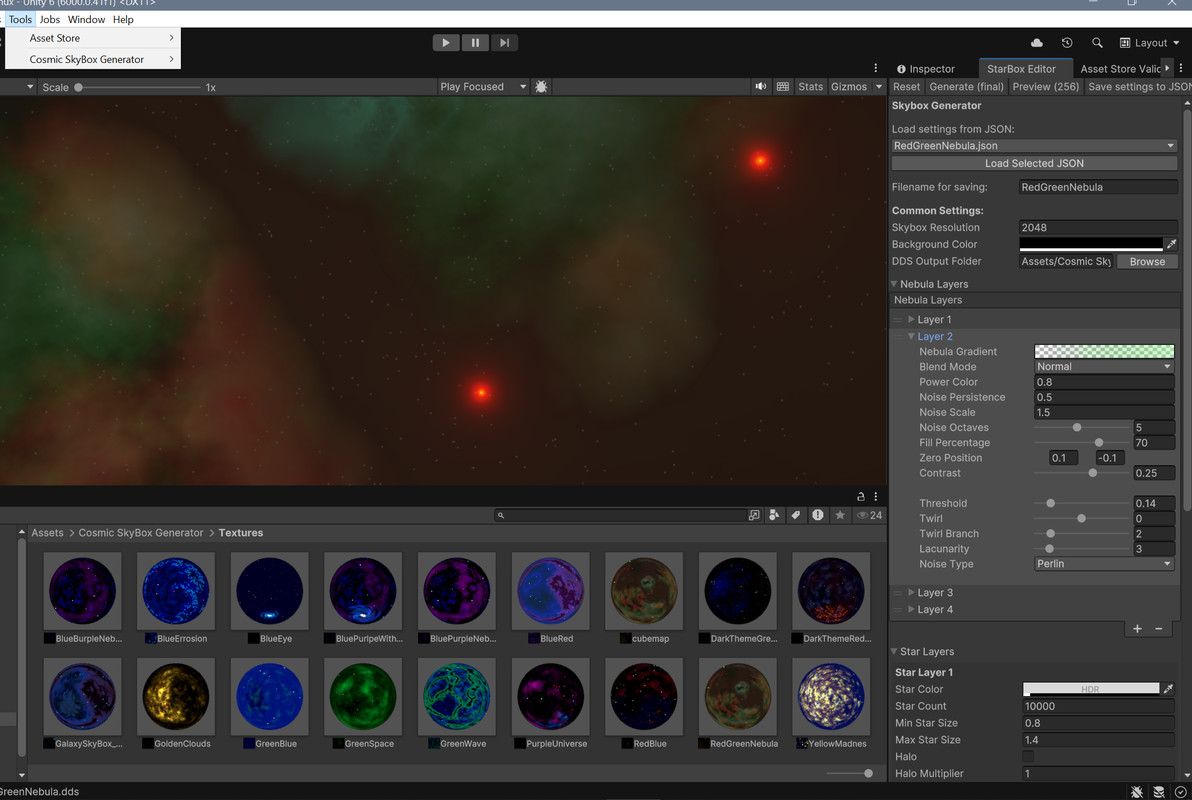Viewport: 1192px width, 800px height.
Task: Click the Preview (256) button
Action: click(1045, 87)
